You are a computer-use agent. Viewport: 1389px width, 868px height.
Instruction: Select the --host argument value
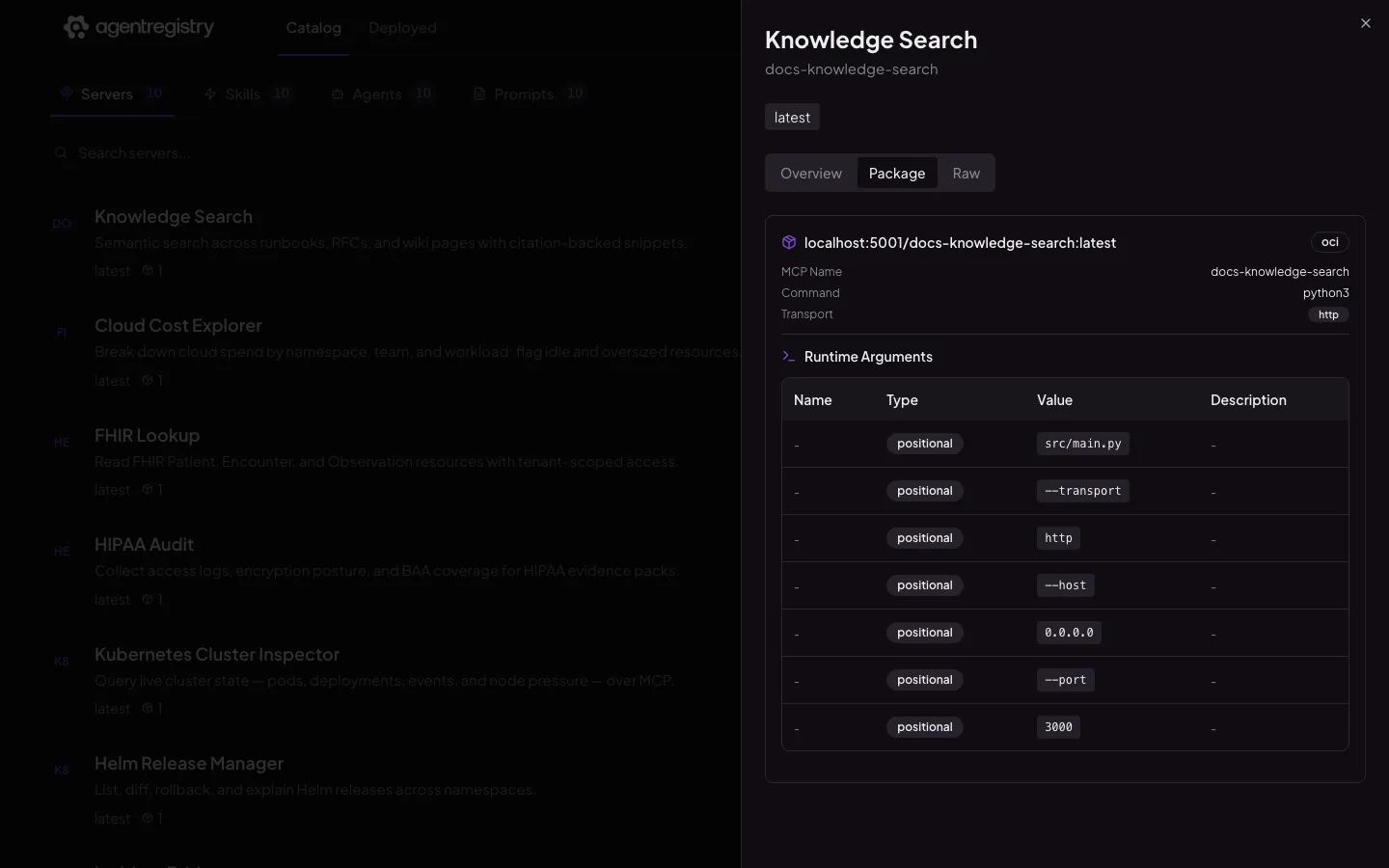1066,585
